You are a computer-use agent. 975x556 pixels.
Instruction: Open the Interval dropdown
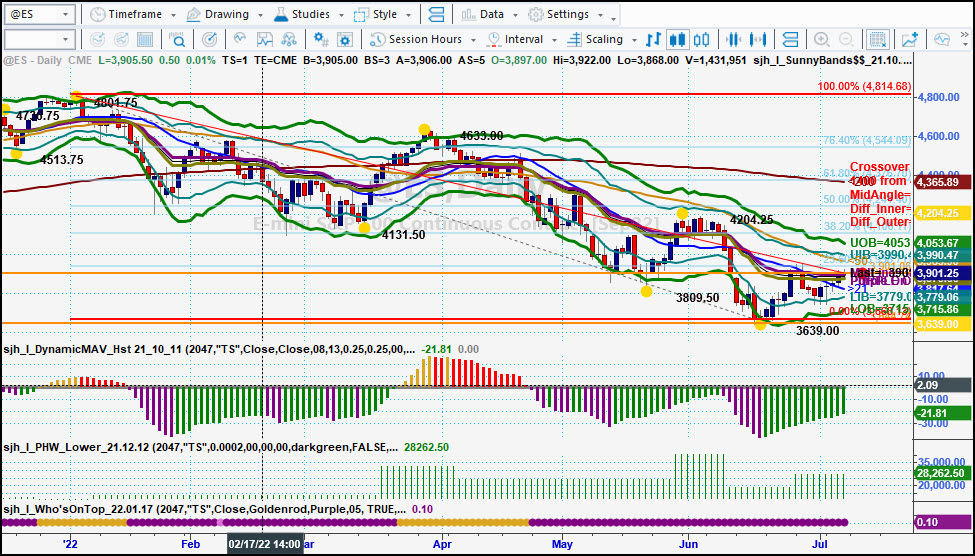pyautogui.click(x=523, y=40)
